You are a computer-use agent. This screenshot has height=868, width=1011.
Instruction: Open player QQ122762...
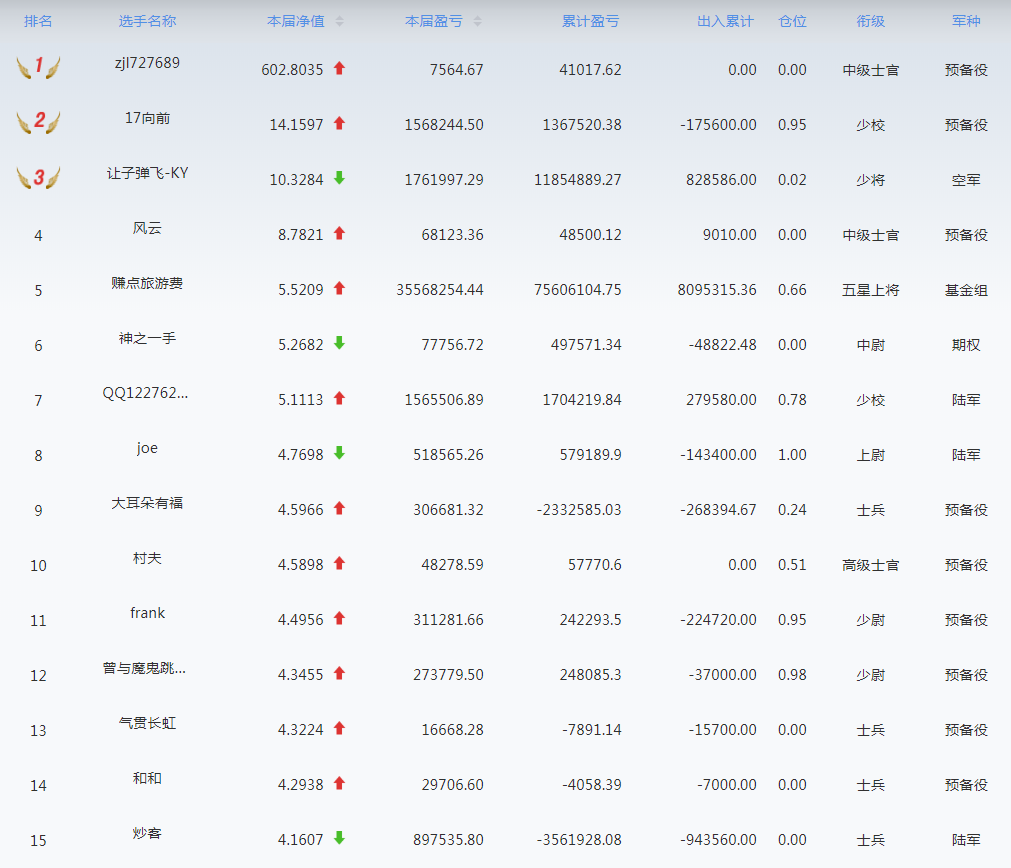click(x=145, y=393)
